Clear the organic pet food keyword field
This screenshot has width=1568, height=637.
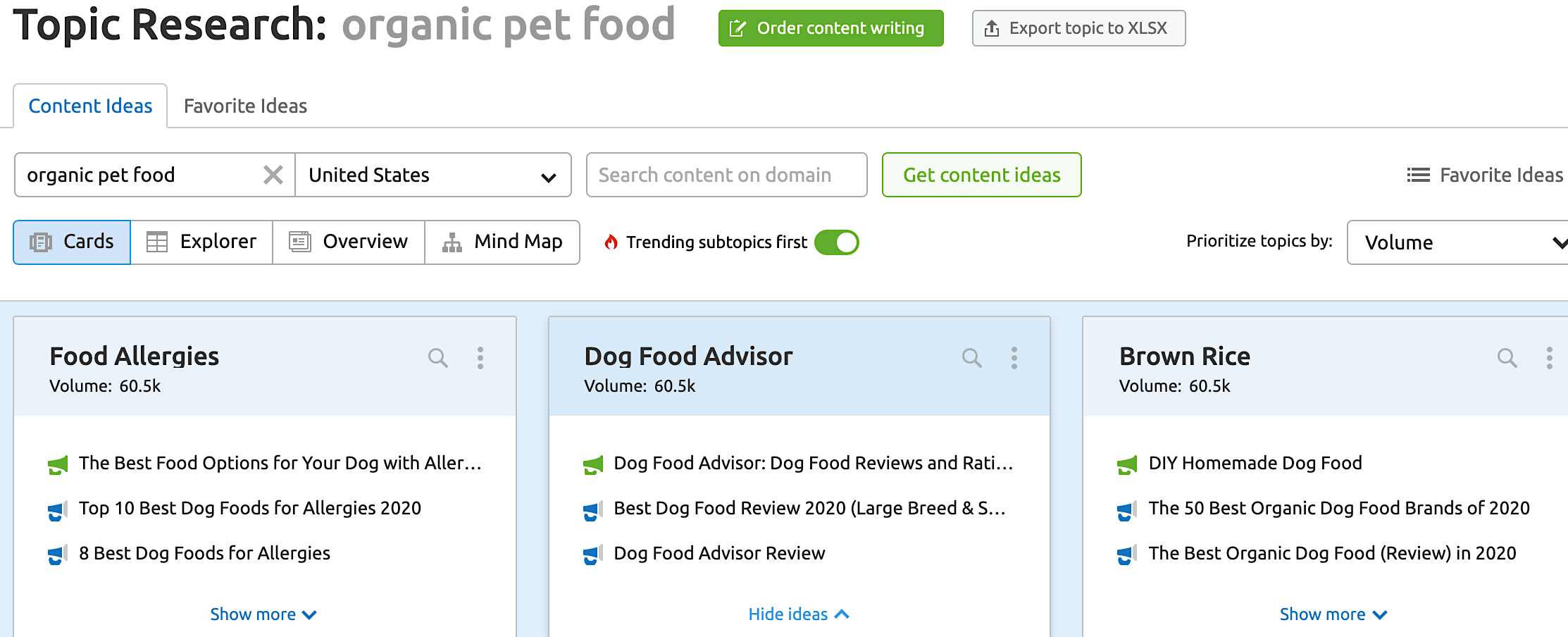tap(273, 175)
